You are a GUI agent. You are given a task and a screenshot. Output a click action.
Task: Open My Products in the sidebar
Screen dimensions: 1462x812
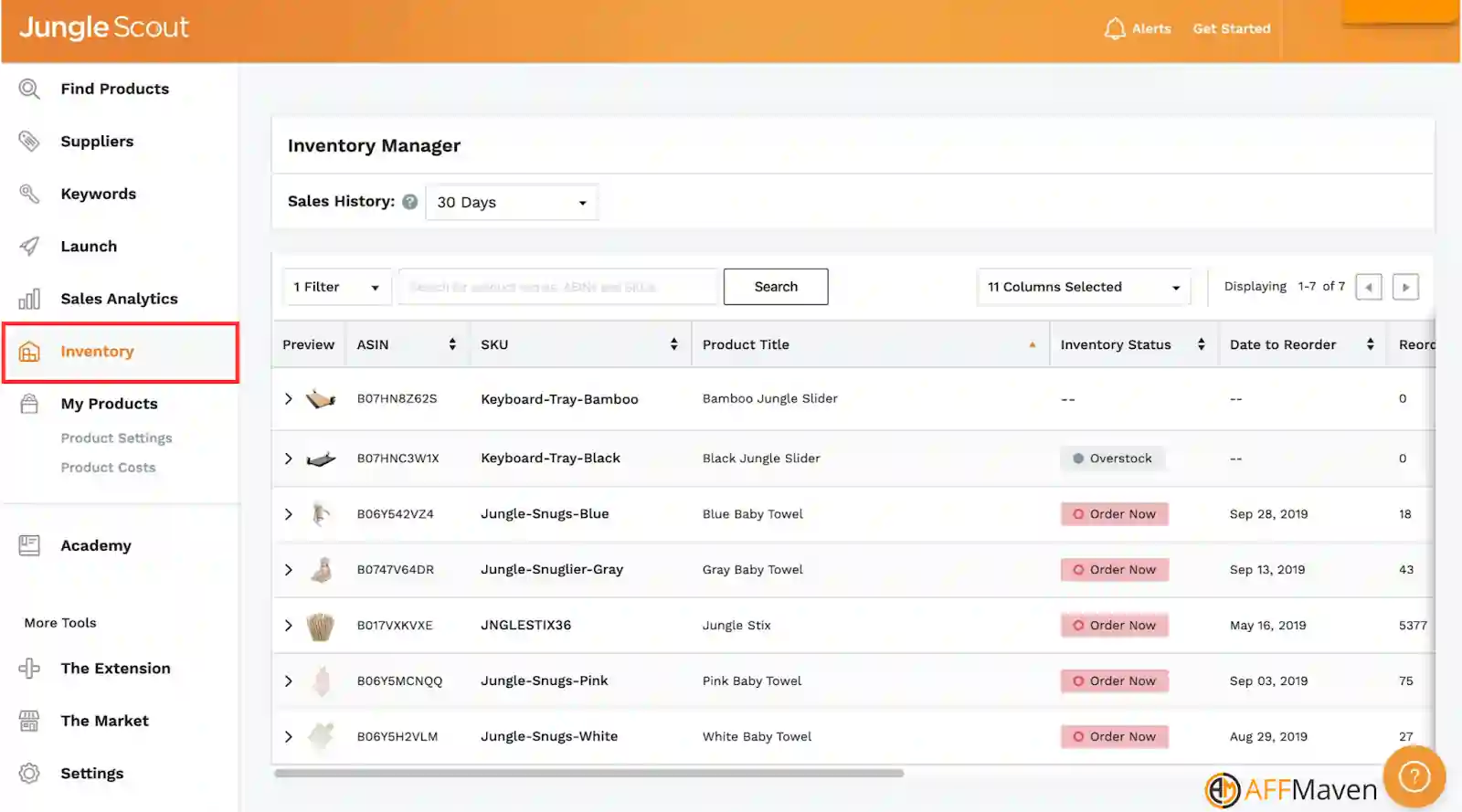(x=109, y=404)
